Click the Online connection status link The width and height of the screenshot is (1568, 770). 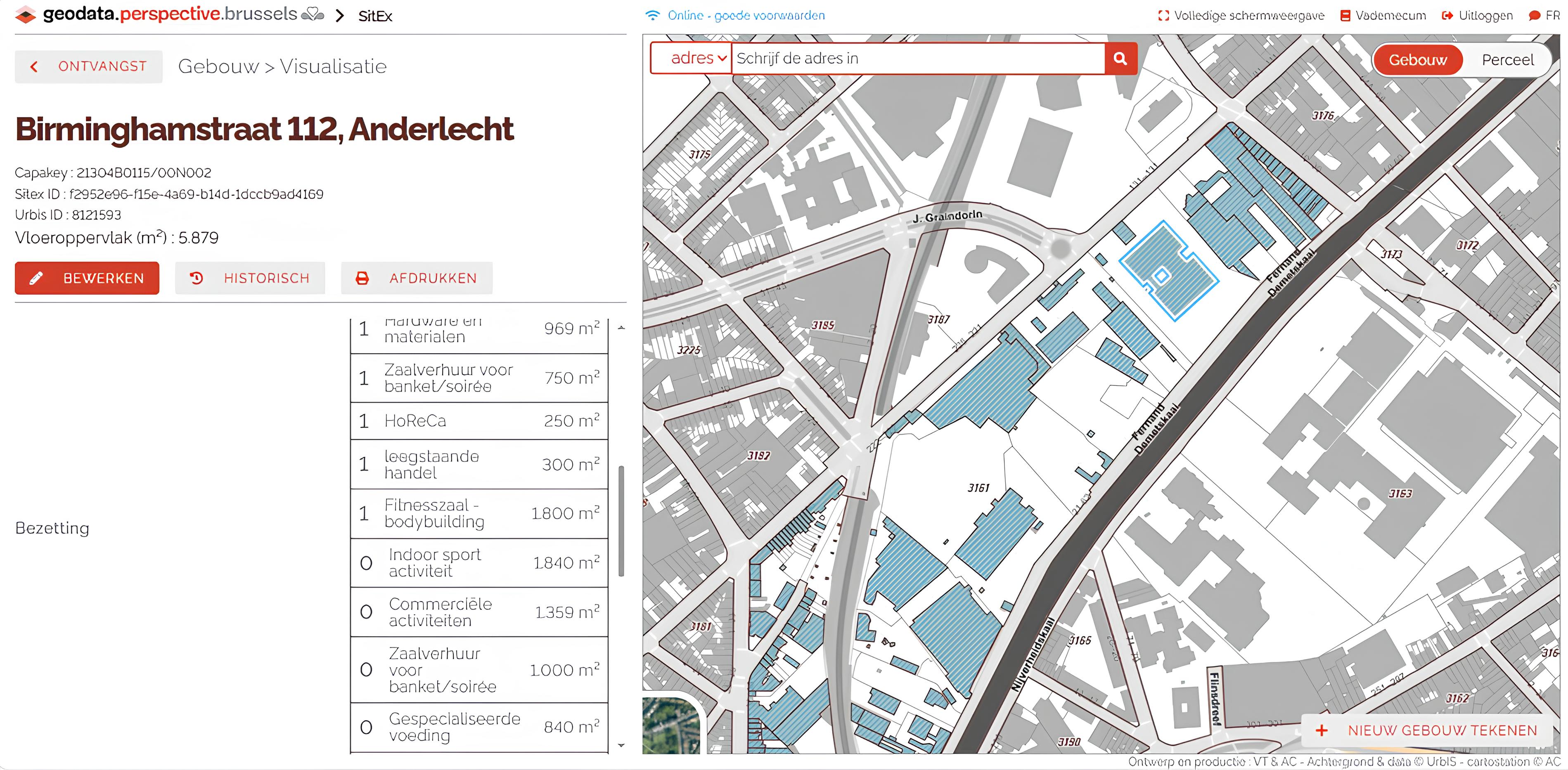[x=746, y=16]
